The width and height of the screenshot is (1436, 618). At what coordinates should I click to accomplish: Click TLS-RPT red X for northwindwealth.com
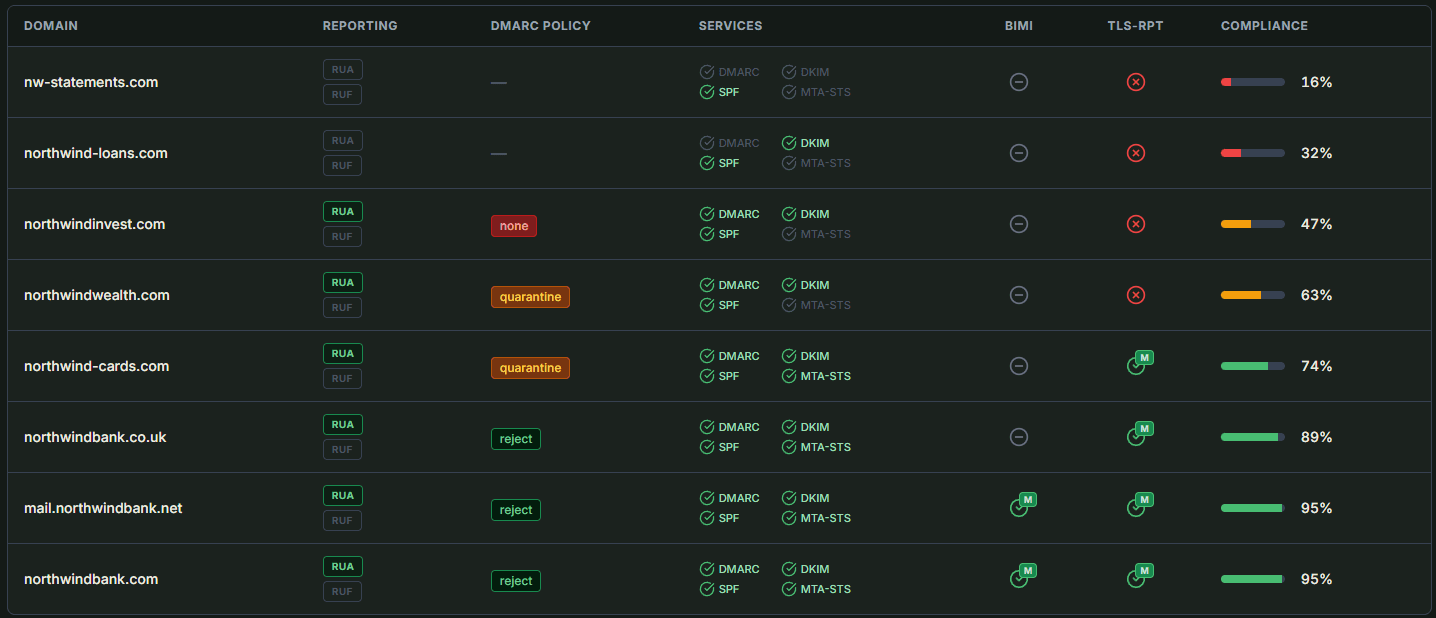click(x=1136, y=295)
